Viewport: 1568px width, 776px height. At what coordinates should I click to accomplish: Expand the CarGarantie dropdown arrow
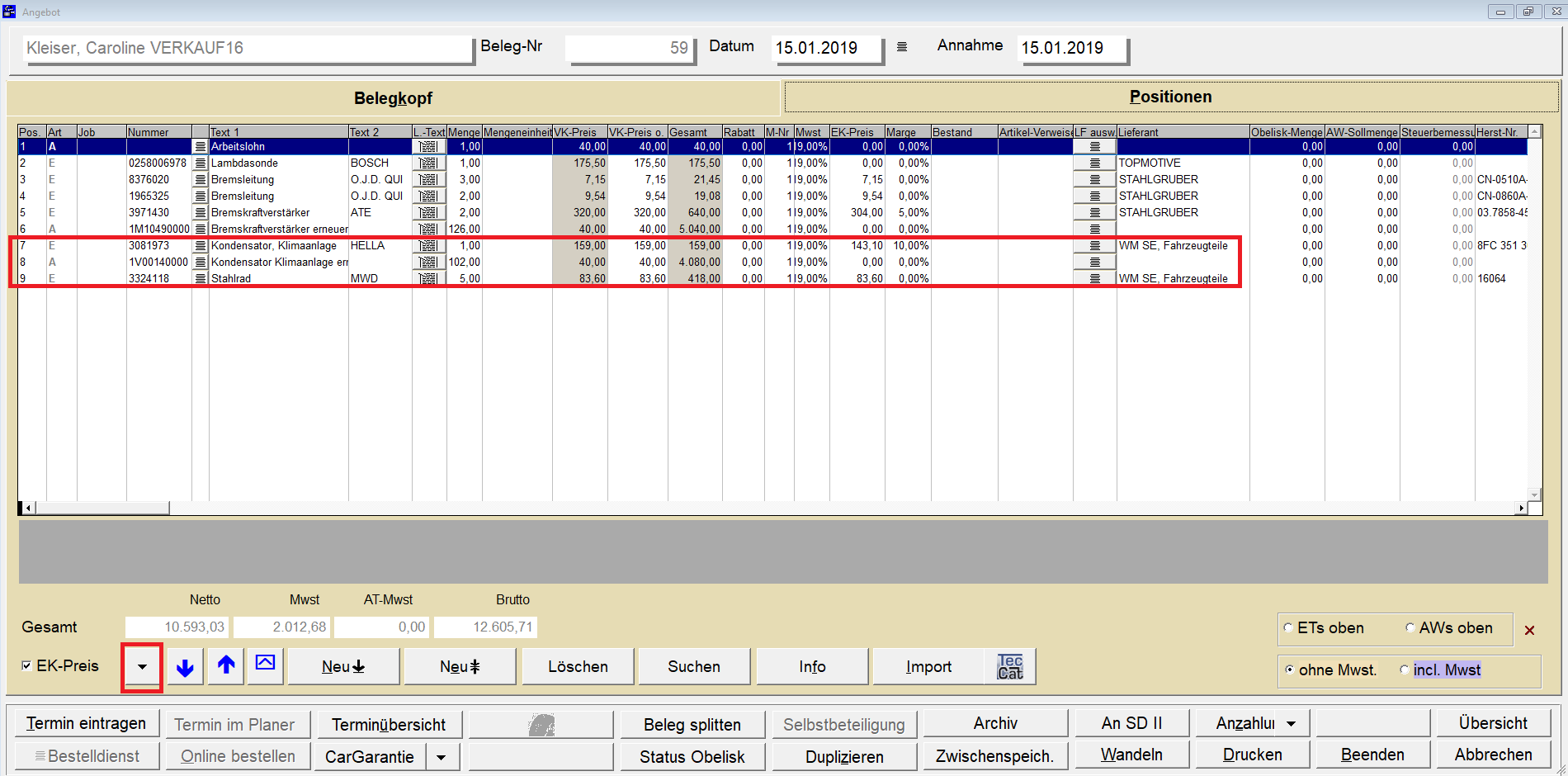[442, 756]
